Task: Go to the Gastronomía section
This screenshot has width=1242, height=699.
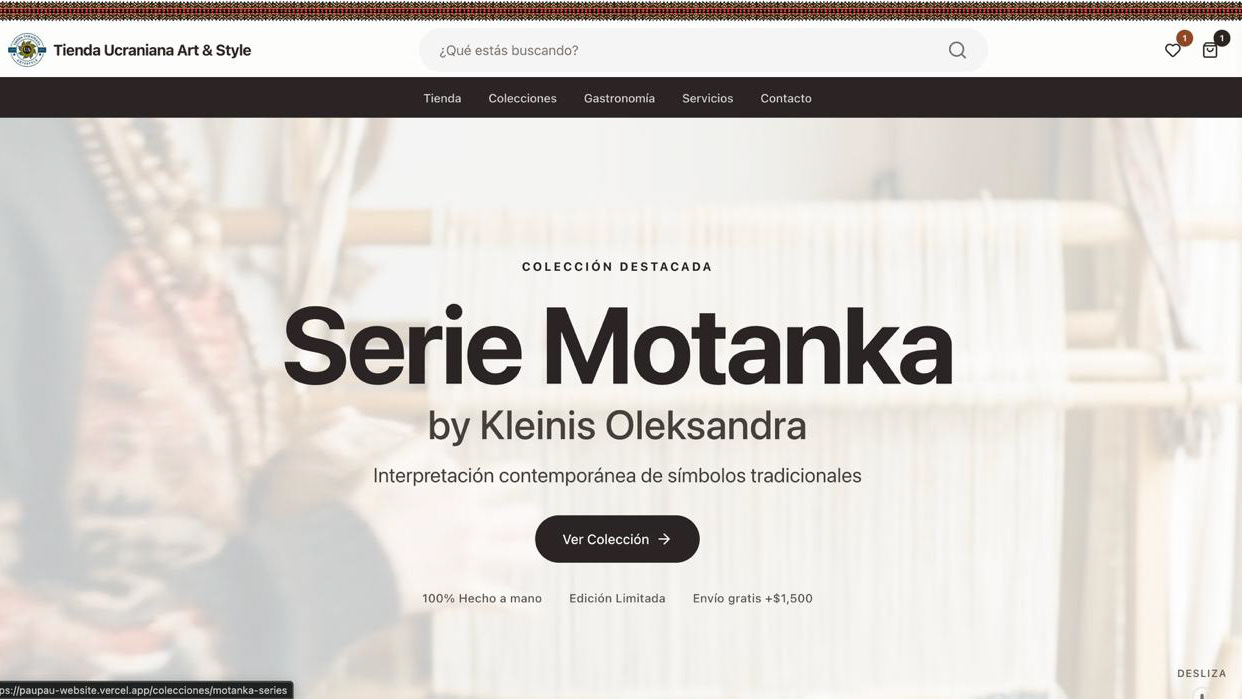Action: click(619, 98)
